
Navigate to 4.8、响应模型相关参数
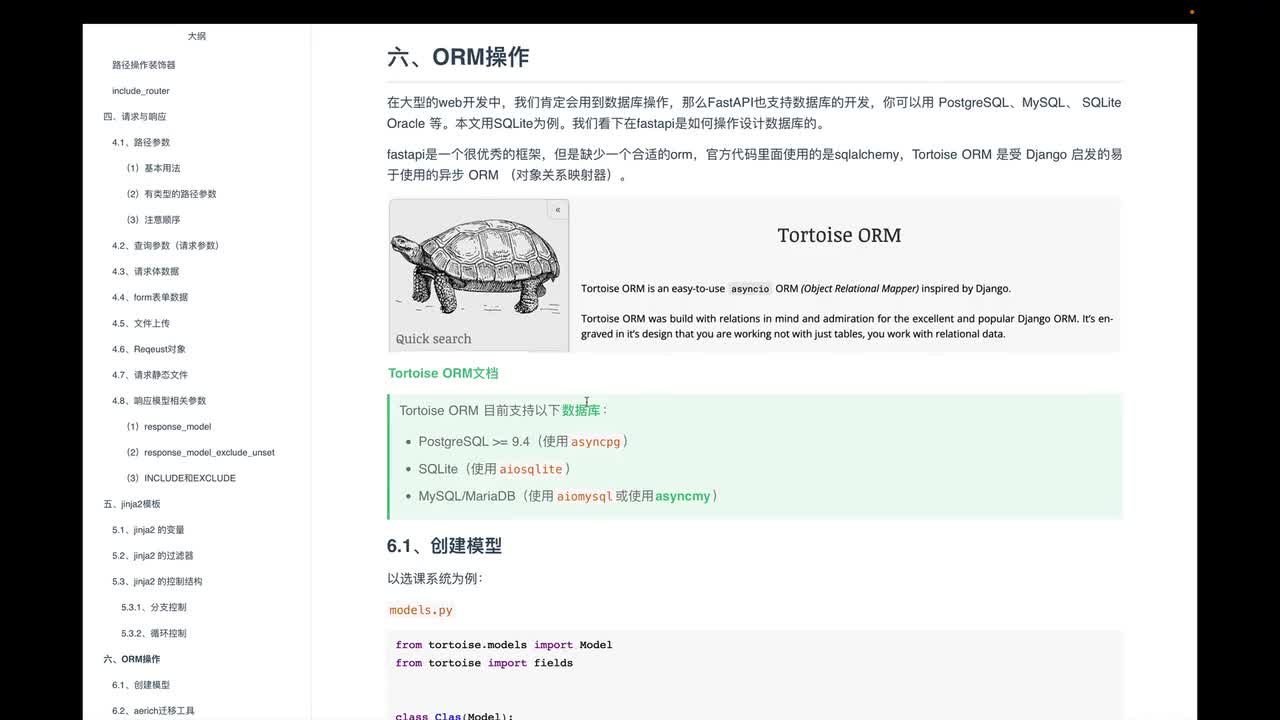point(159,401)
